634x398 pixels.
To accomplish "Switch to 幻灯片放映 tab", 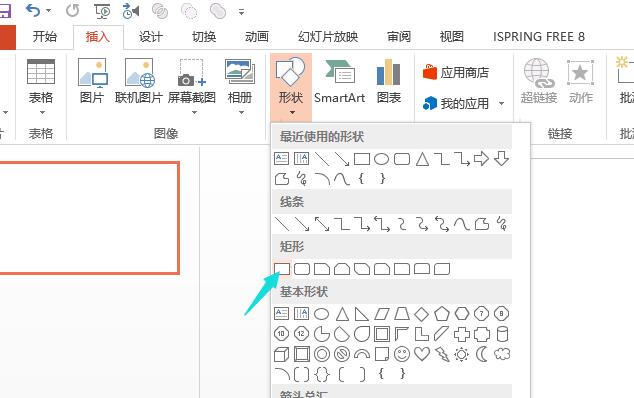I will click(x=328, y=37).
